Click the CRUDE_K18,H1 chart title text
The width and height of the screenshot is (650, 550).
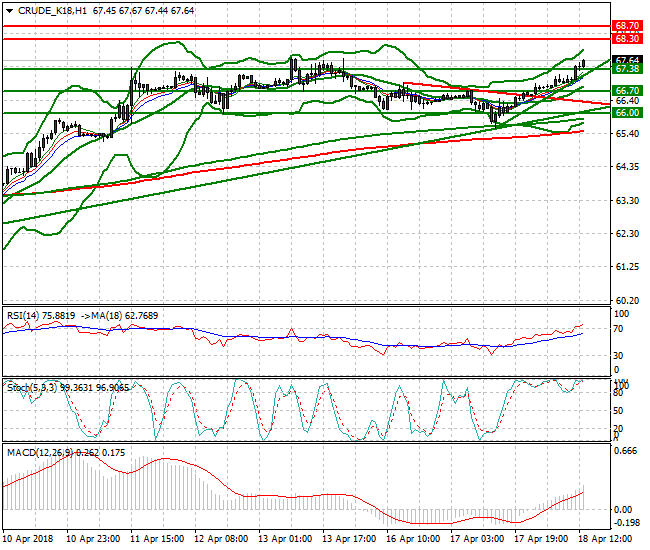pos(52,11)
